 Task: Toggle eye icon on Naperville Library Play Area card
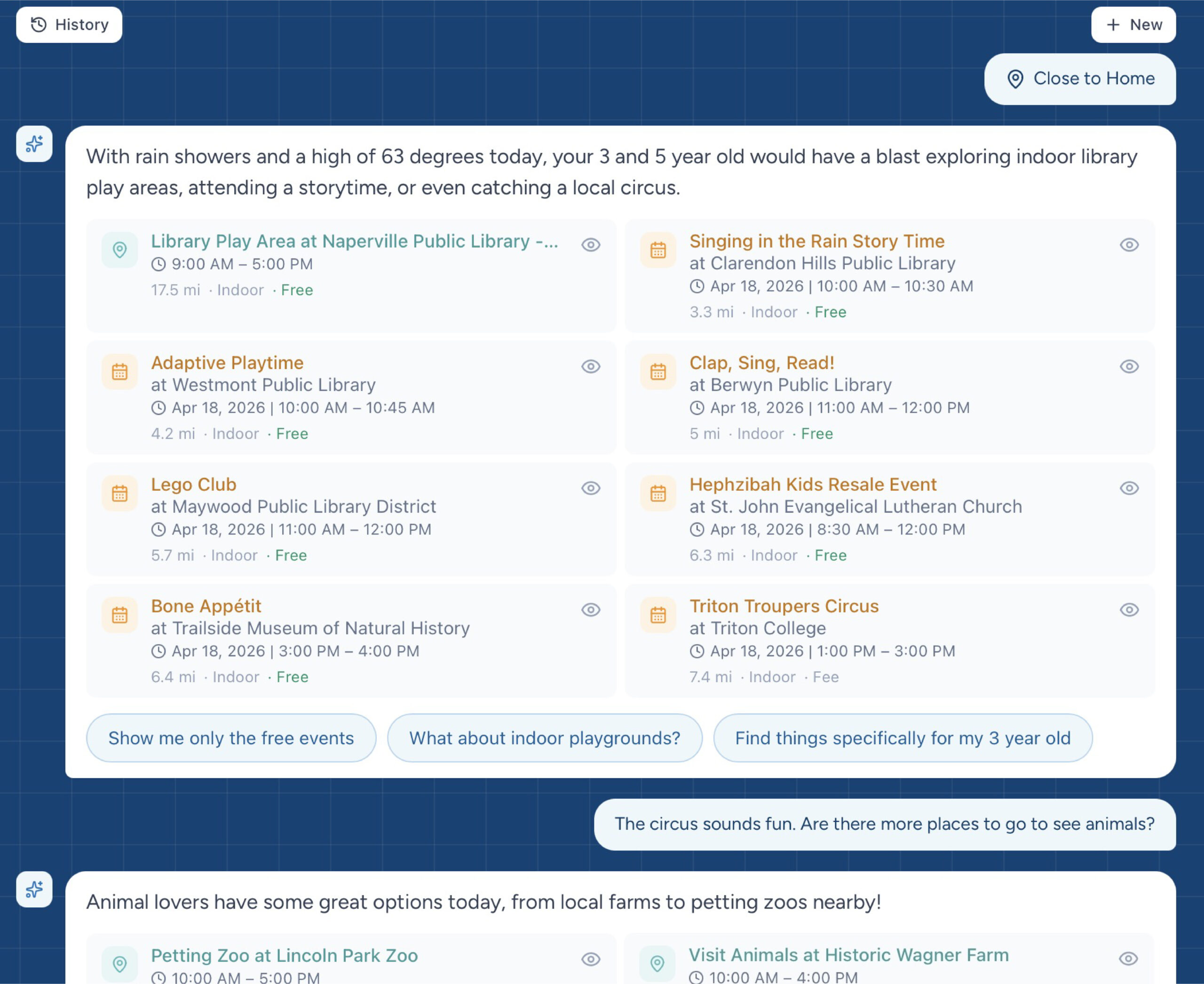591,245
